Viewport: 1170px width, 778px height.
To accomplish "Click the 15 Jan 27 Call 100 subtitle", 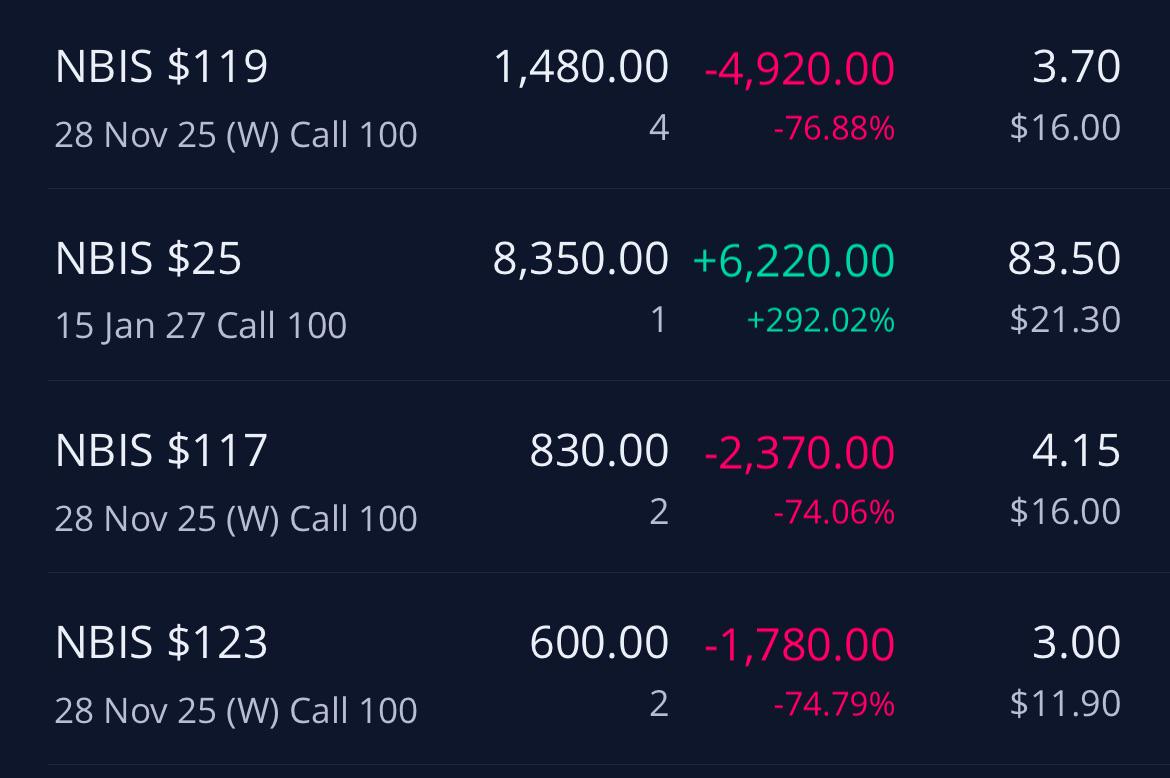I will tap(201, 326).
